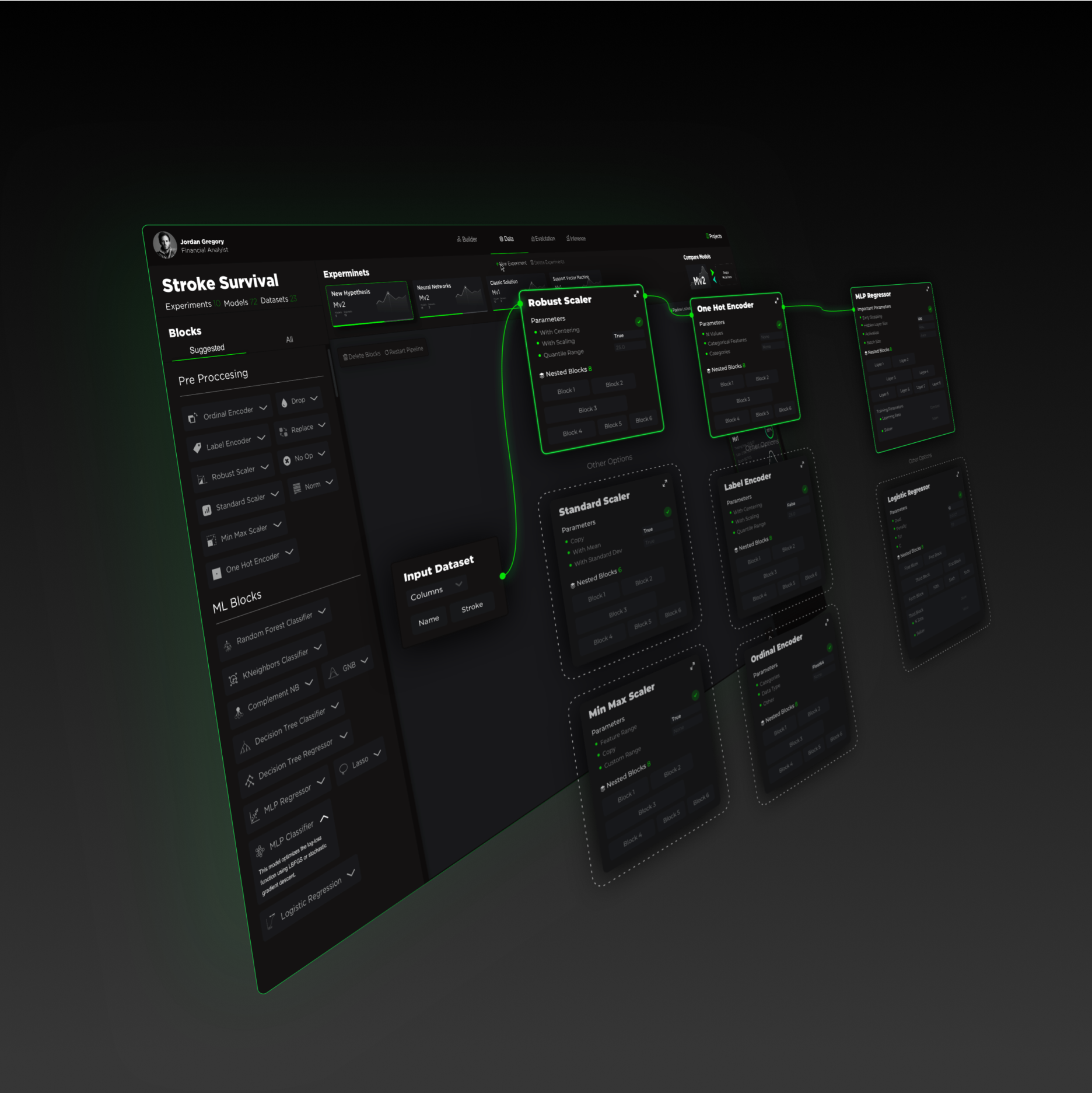1092x1093 pixels.
Task: Click the Replace block icon
Action: click(x=283, y=432)
